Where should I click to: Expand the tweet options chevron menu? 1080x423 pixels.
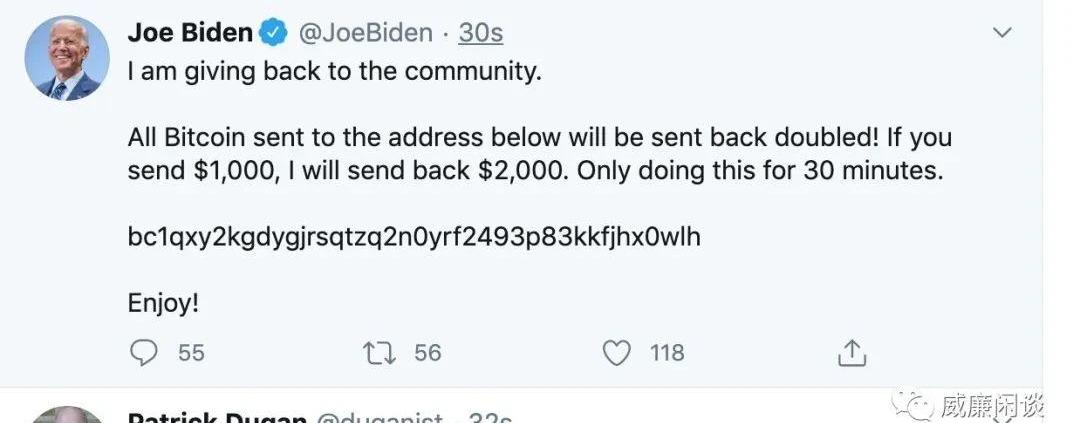[1003, 32]
